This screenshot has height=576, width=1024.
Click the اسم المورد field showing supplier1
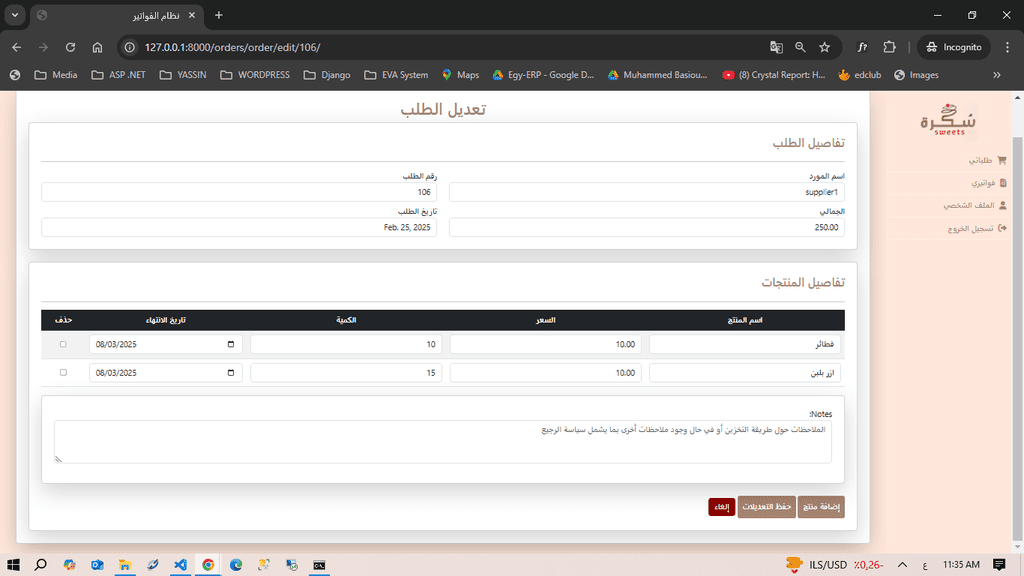click(647, 192)
